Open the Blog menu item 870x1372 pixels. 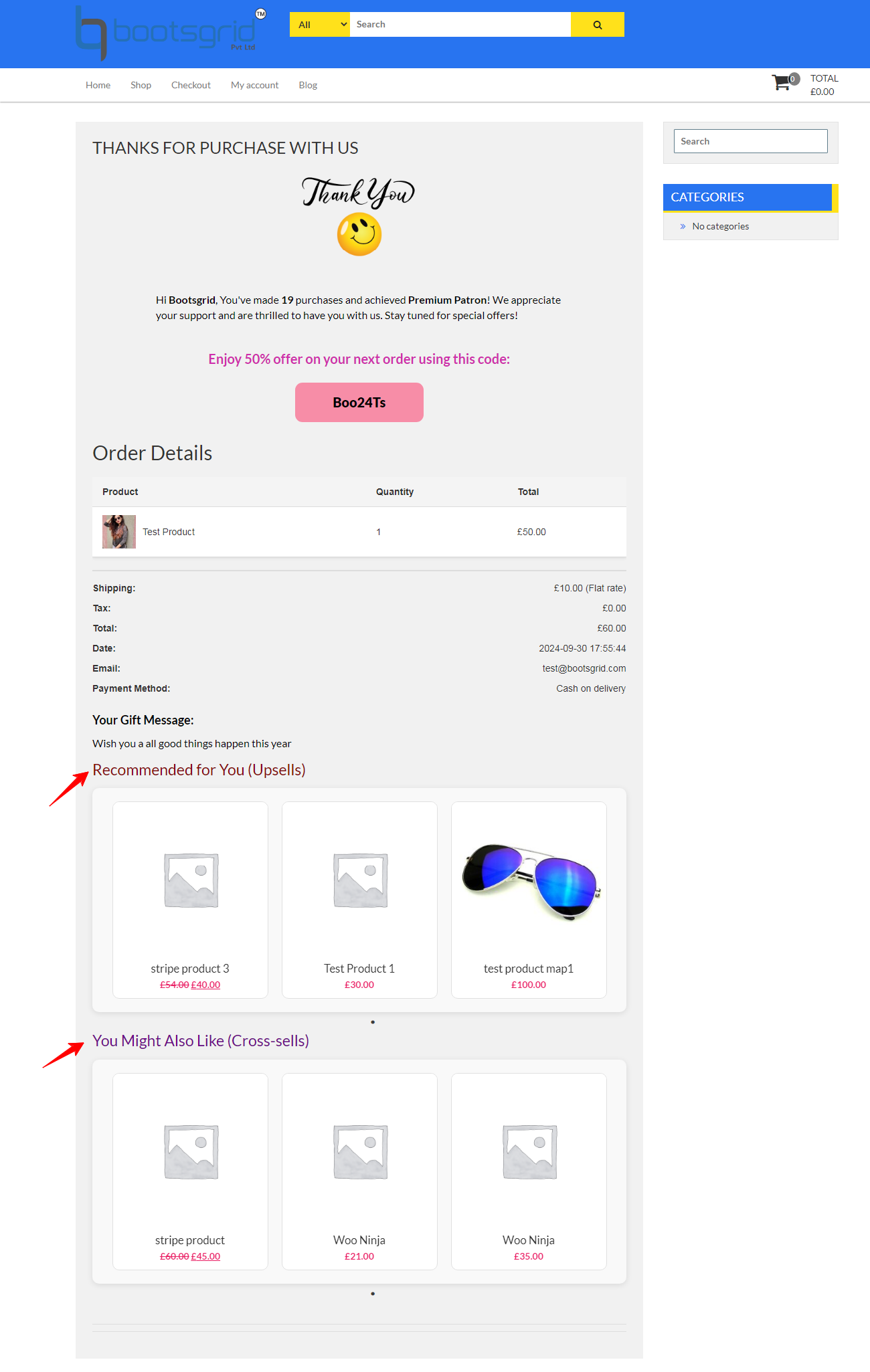point(308,85)
